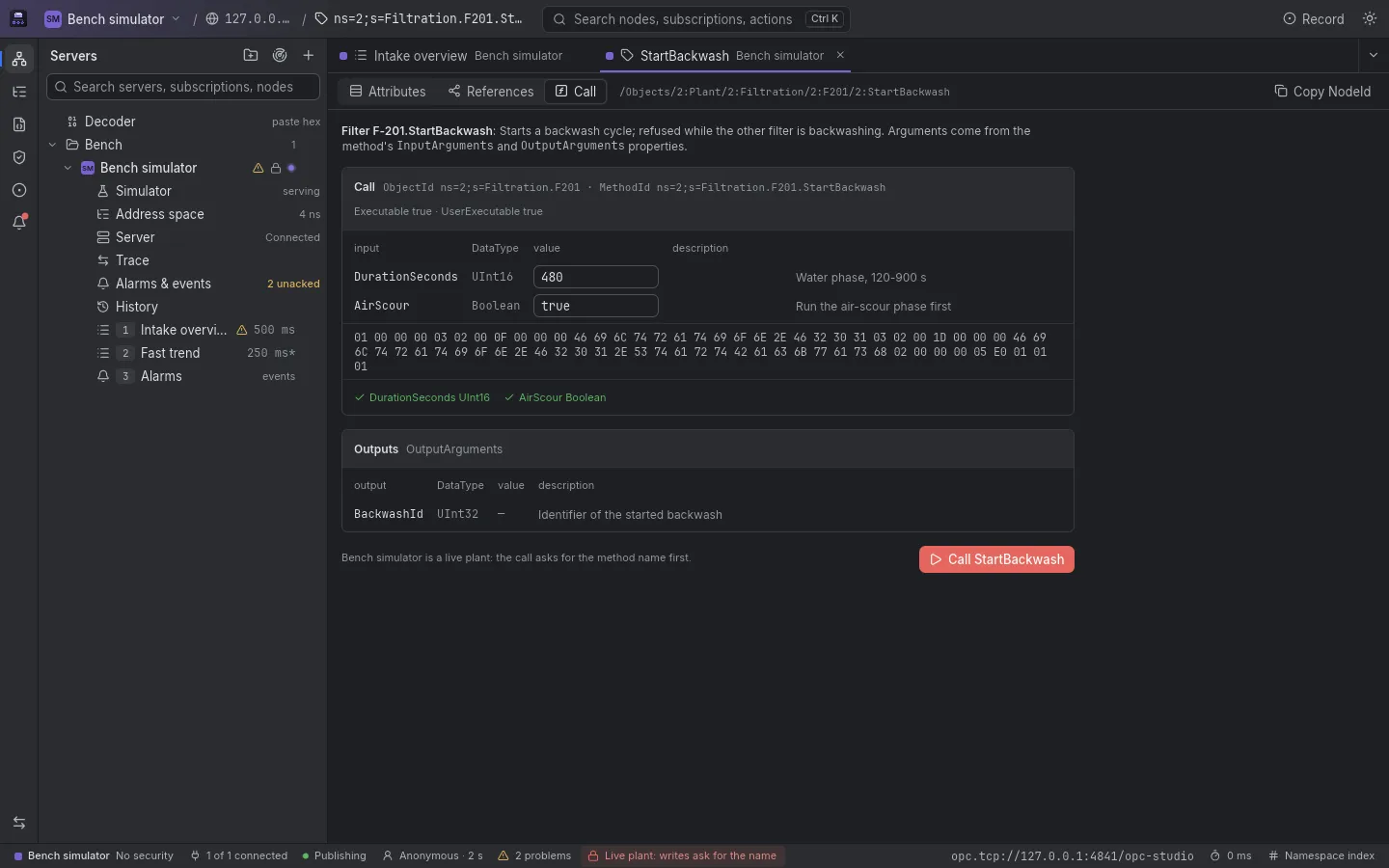The height and width of the screenshot is (868, 1389).
Task: Click the discovery radar icon in Servers header
Action: [280, 56]
